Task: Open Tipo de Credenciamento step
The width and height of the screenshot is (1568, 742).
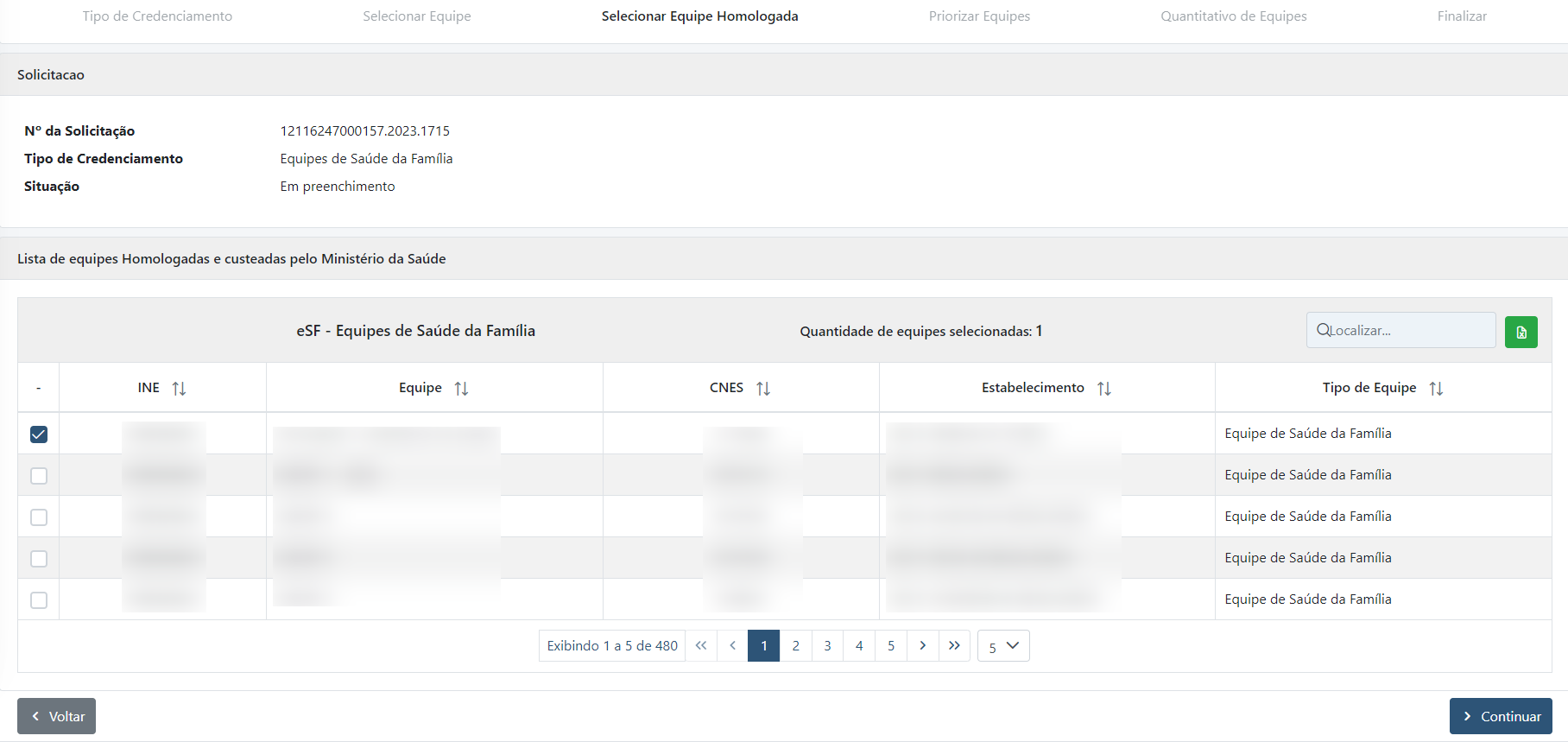Action: pos(157,16)
